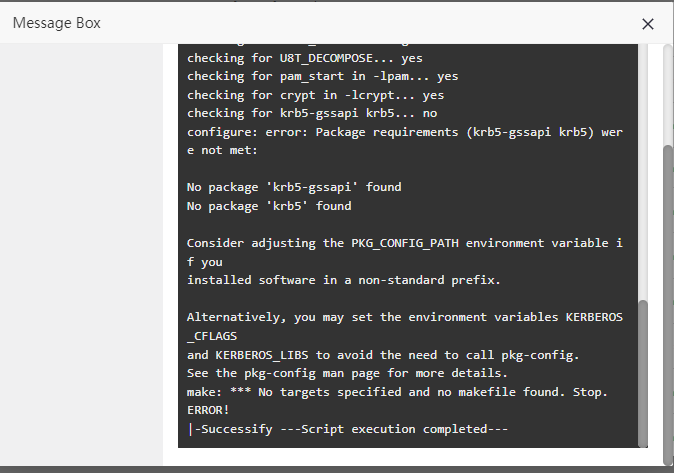Click the Message Box title text
The width and height of the screenshot is (674, 473).
point(56,23)
